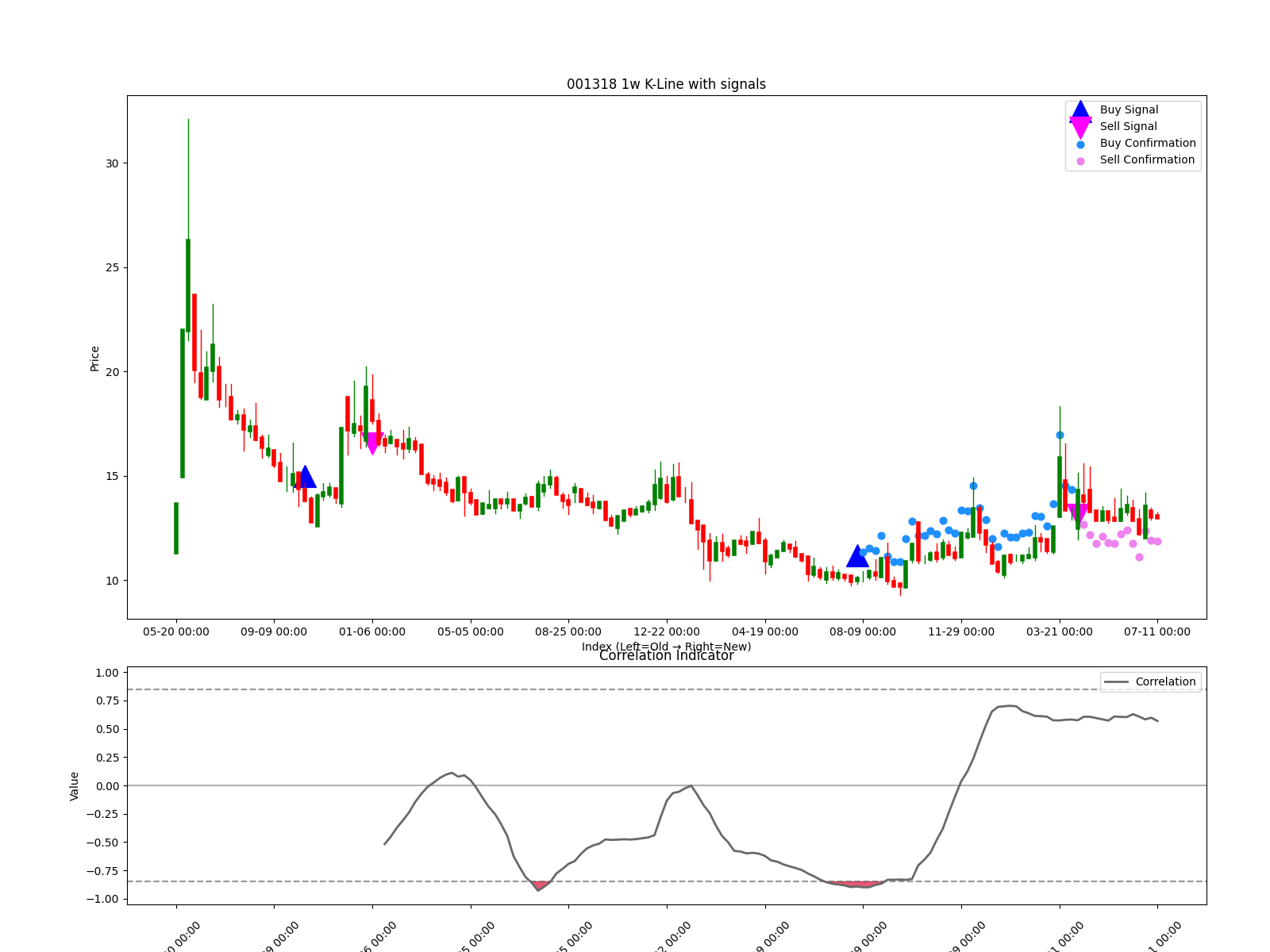Click the red shaded dip near -0.85 on left

(x=541, y=885)
